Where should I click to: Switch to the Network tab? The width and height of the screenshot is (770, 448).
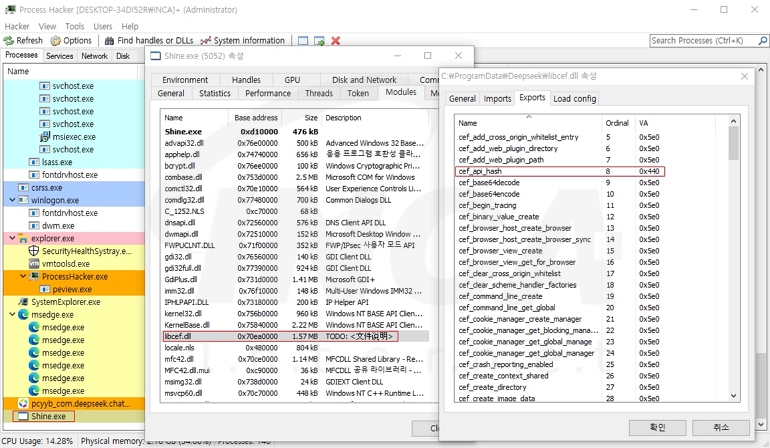pyautogui.click(x=94, y=56)
